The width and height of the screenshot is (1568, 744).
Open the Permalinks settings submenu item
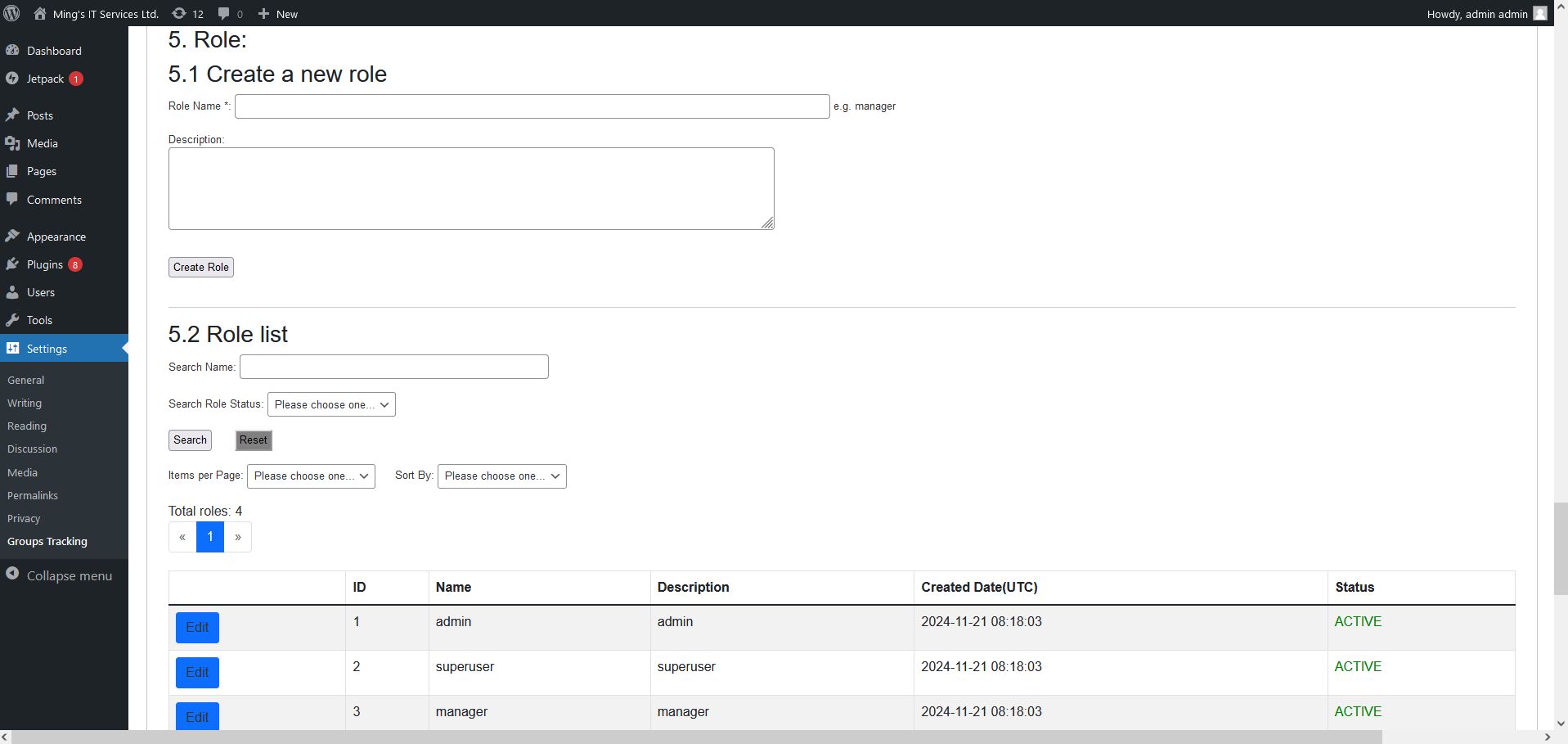pos(33,495)
